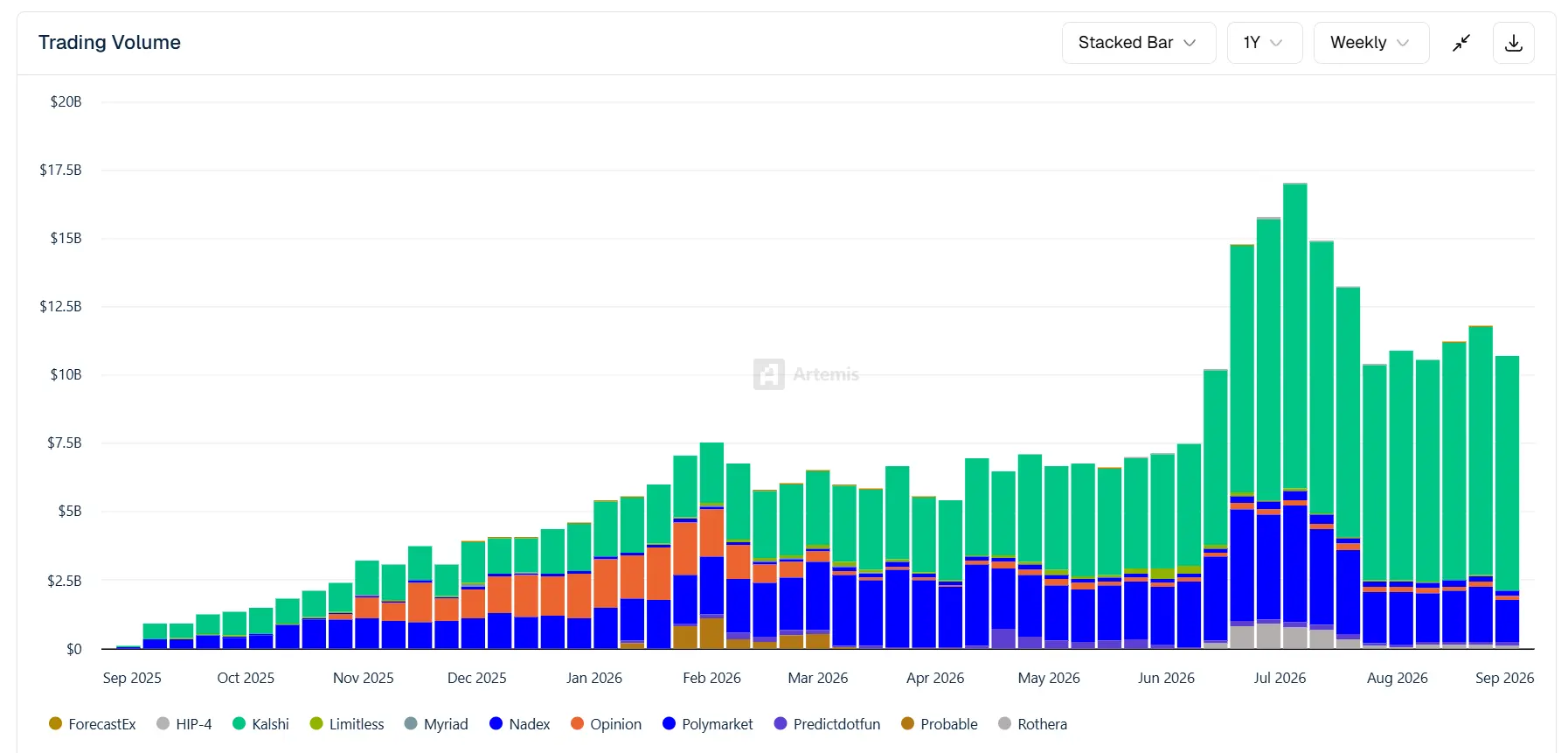
Task: Open the Weekly interval dropdown
Action: [1370, 43]
